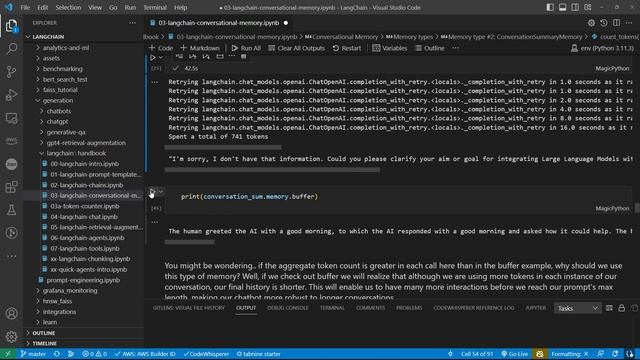
Task: Add a new Markdown cell
Action: pos(200,48)
